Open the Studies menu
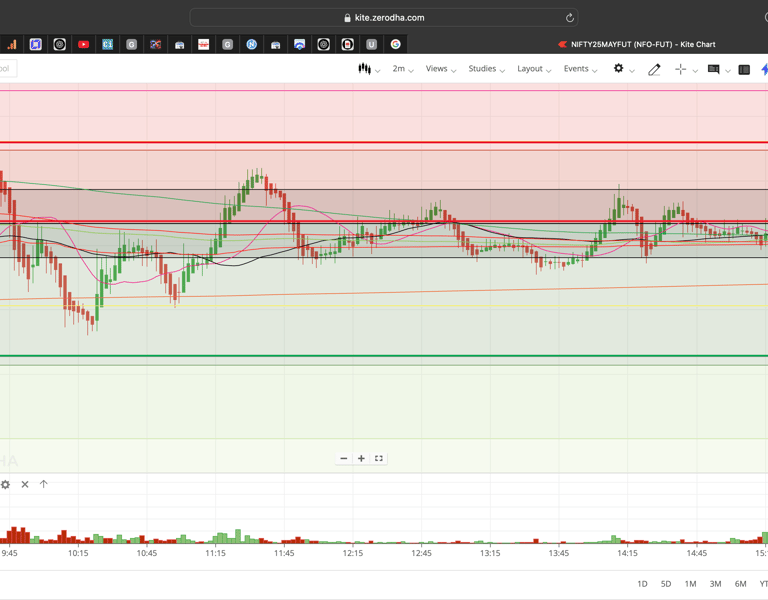The height and width of the screenshot is (600, 768). (486, 69)
